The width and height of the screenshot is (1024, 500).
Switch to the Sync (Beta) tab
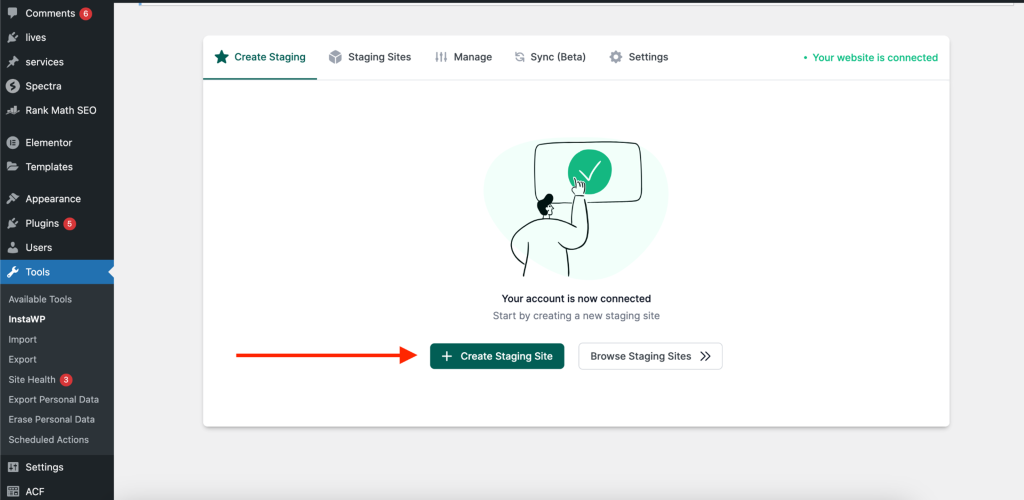click(550, 57)
